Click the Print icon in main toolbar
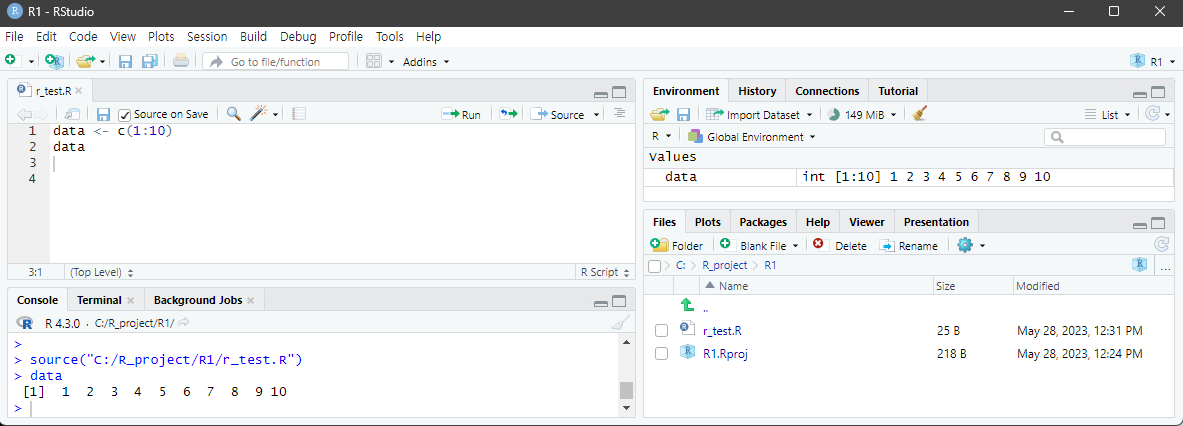 pos(181,61)
